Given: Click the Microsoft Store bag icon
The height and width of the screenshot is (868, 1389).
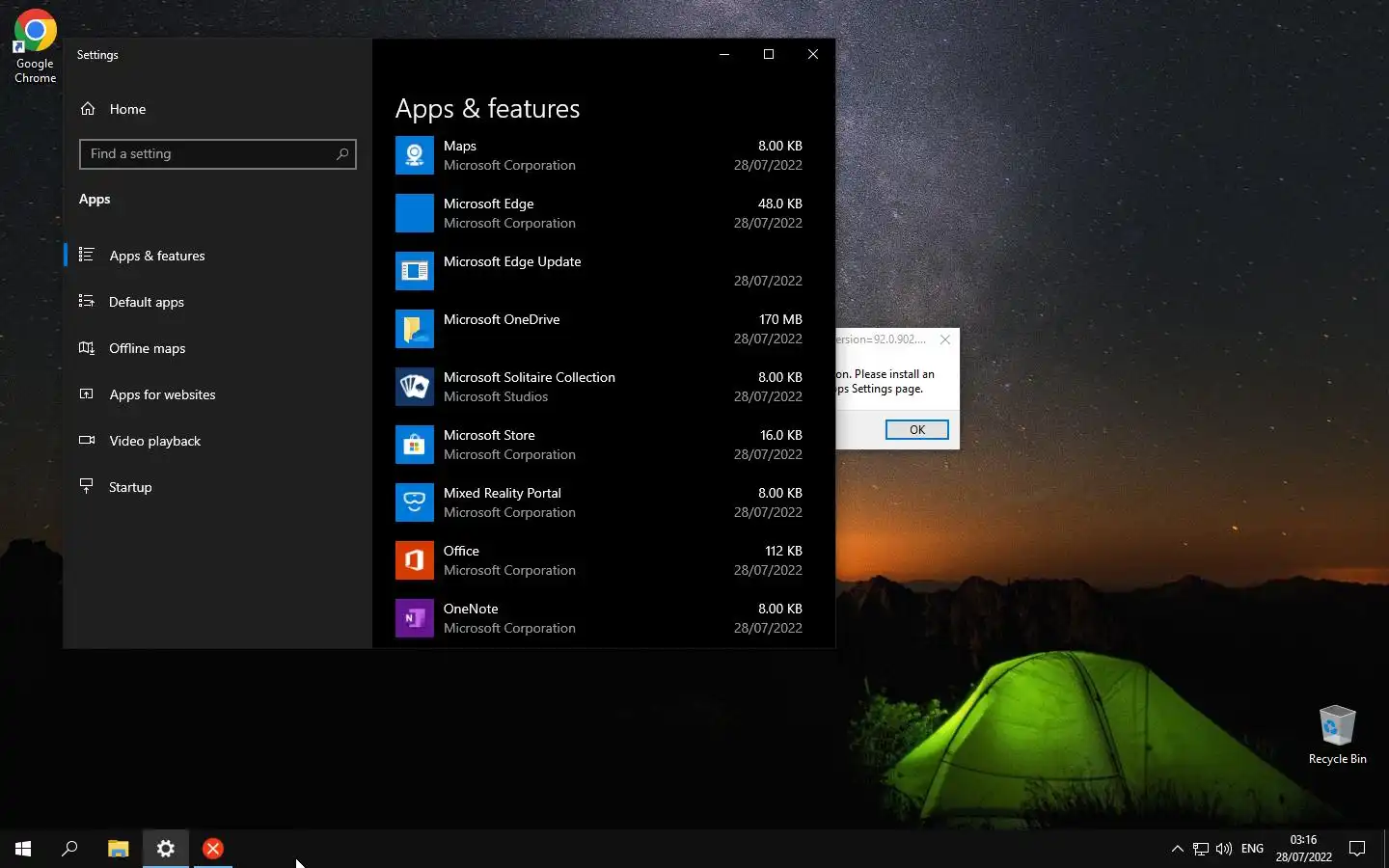Looking at the screenshot, I should 415,445.
